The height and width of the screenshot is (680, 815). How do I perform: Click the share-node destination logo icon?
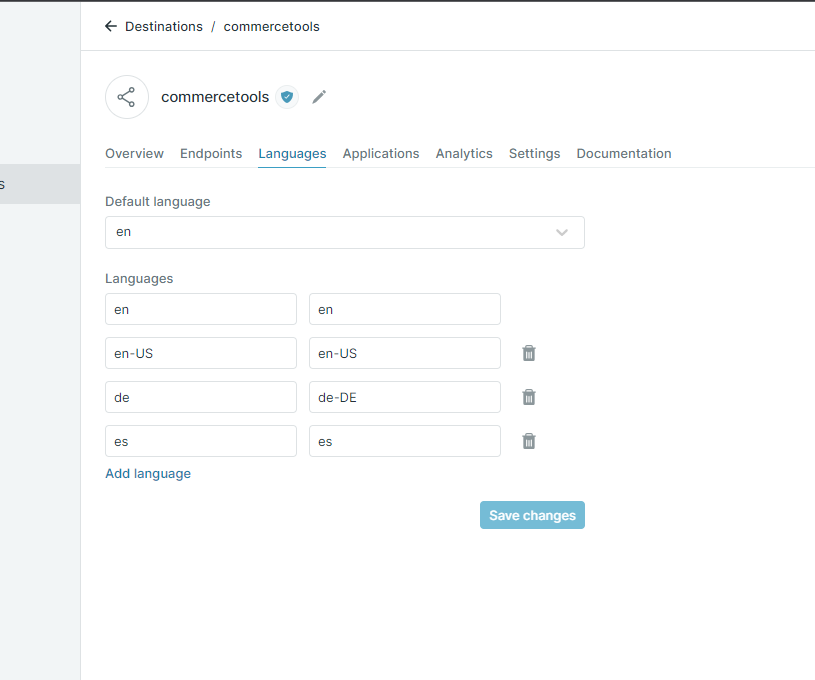pyautogui.click(x=127, y=97)
